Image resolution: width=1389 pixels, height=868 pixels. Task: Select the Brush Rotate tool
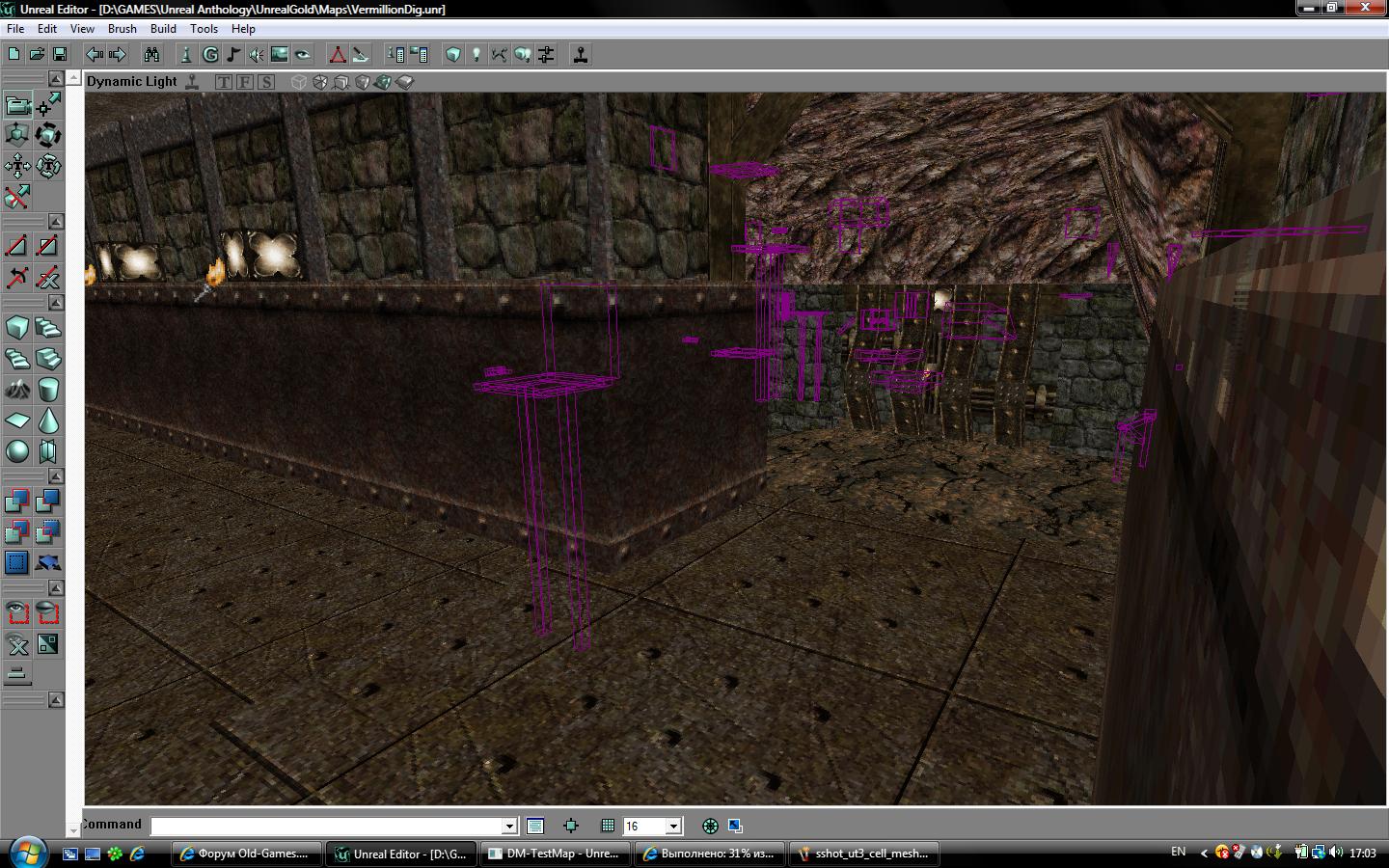point(48,135)
